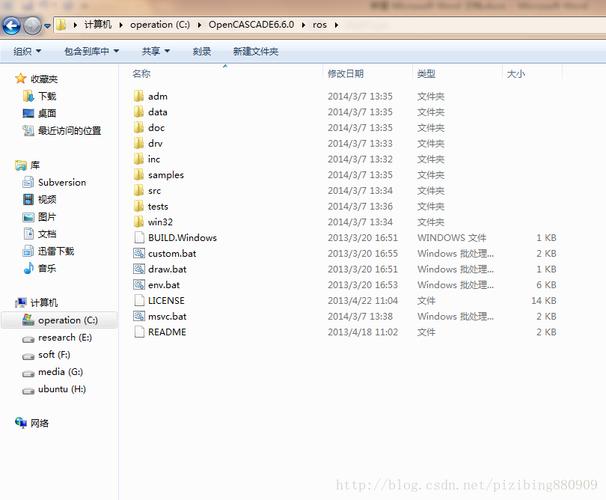606x500 pixels.
Task: Open the media (G:) drive
Action: click(x=61, y=372)
